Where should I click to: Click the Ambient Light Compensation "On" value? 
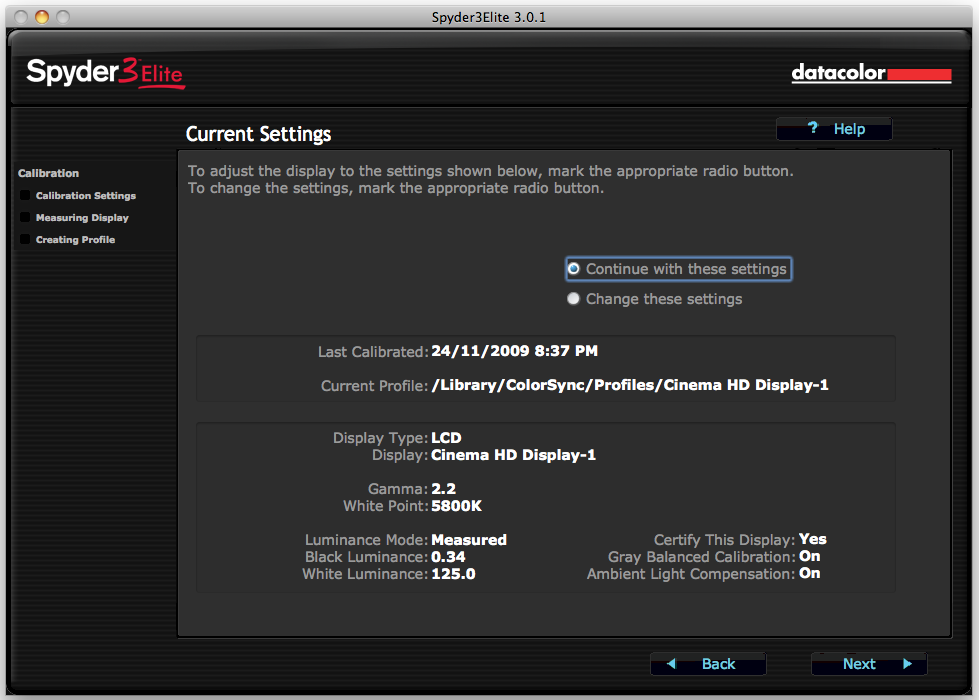(809, 573)
